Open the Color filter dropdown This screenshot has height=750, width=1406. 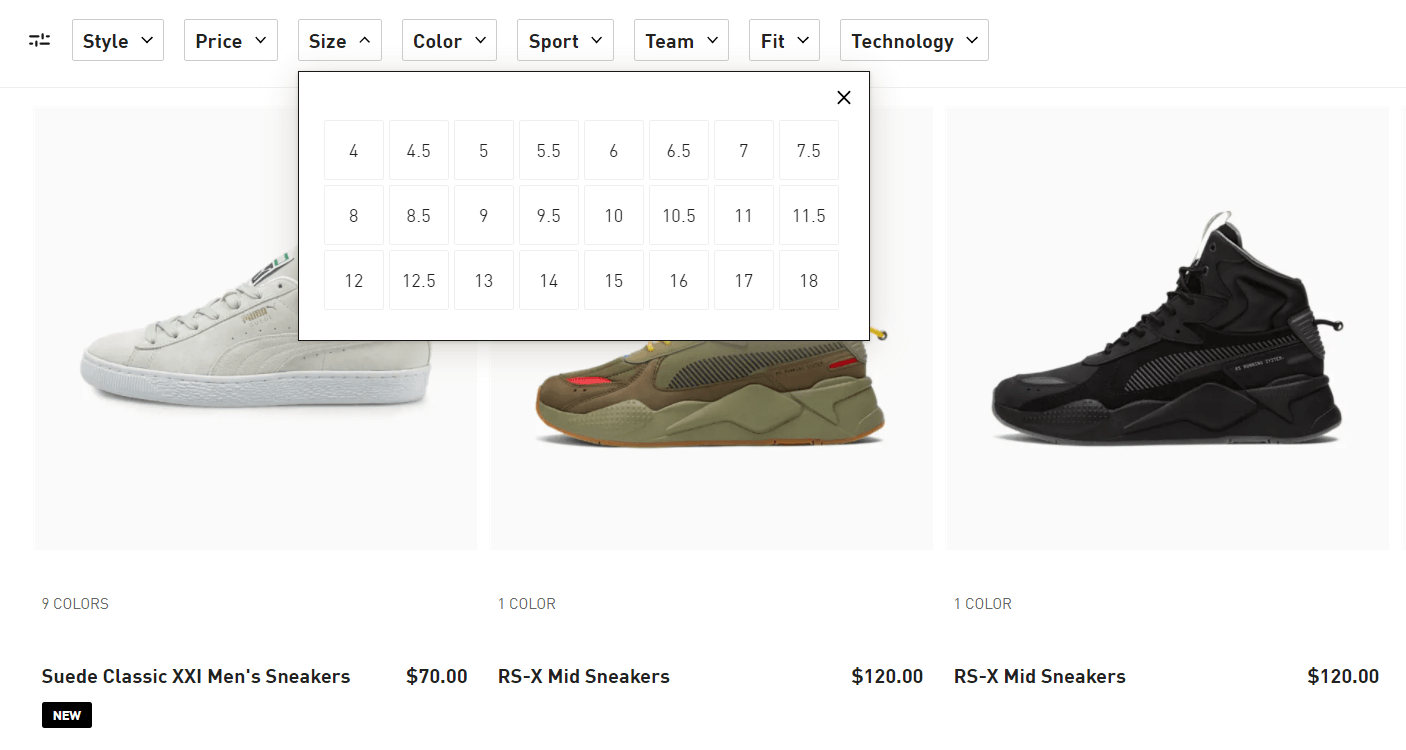point(448,41)
